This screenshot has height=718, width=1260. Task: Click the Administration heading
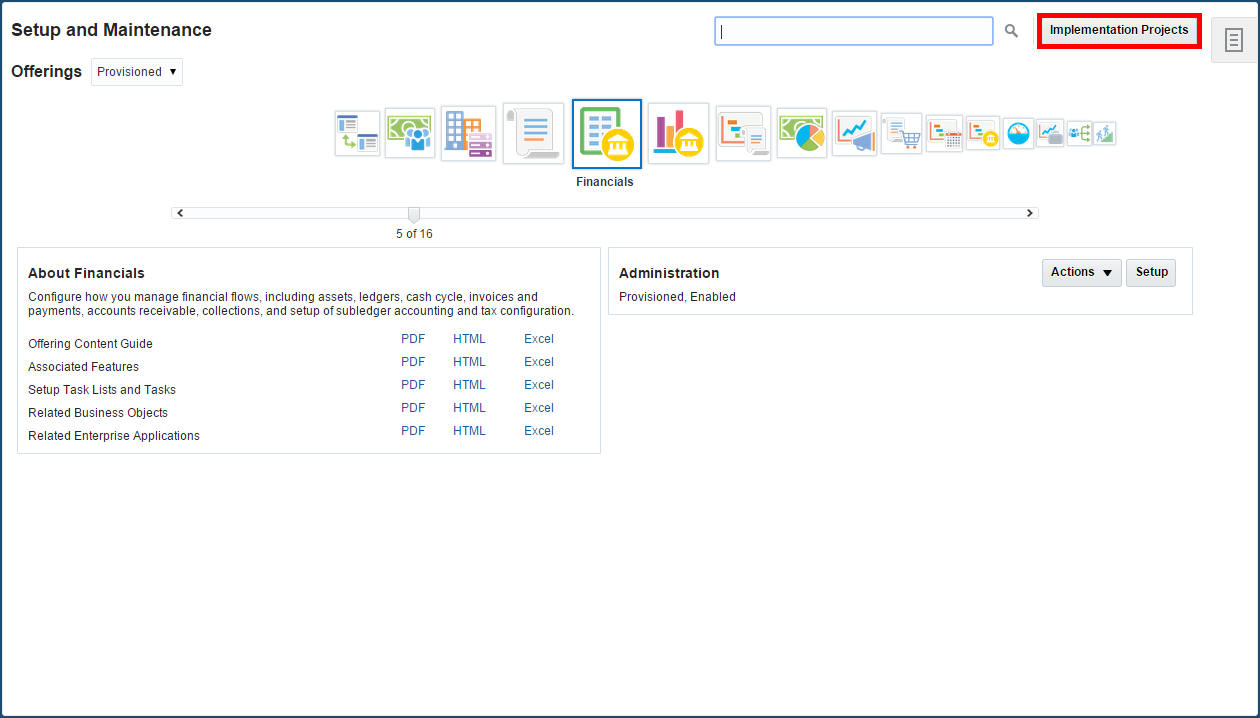click(x=669, y=273)
